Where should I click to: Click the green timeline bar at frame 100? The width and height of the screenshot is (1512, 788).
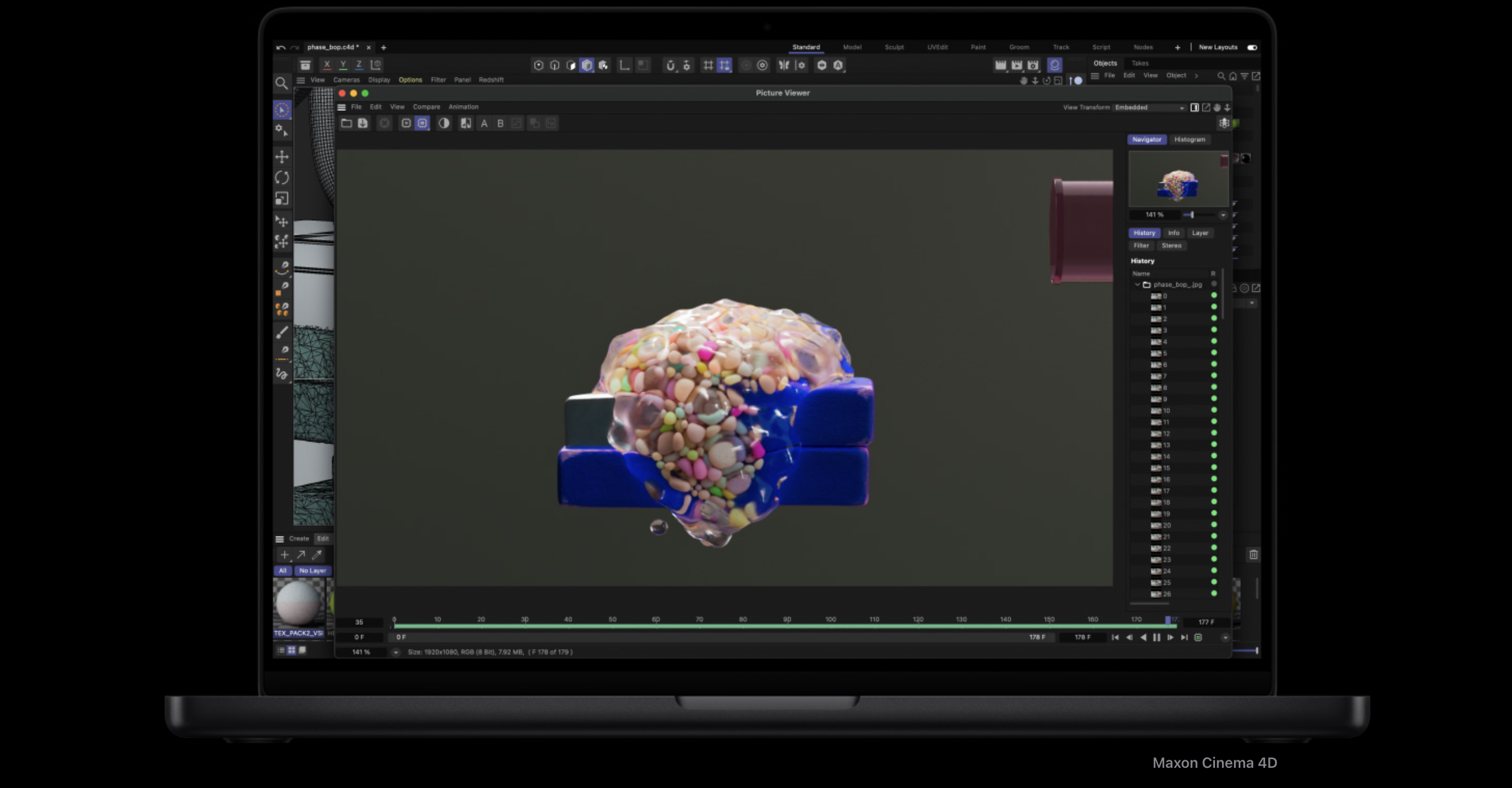(830, 626)
